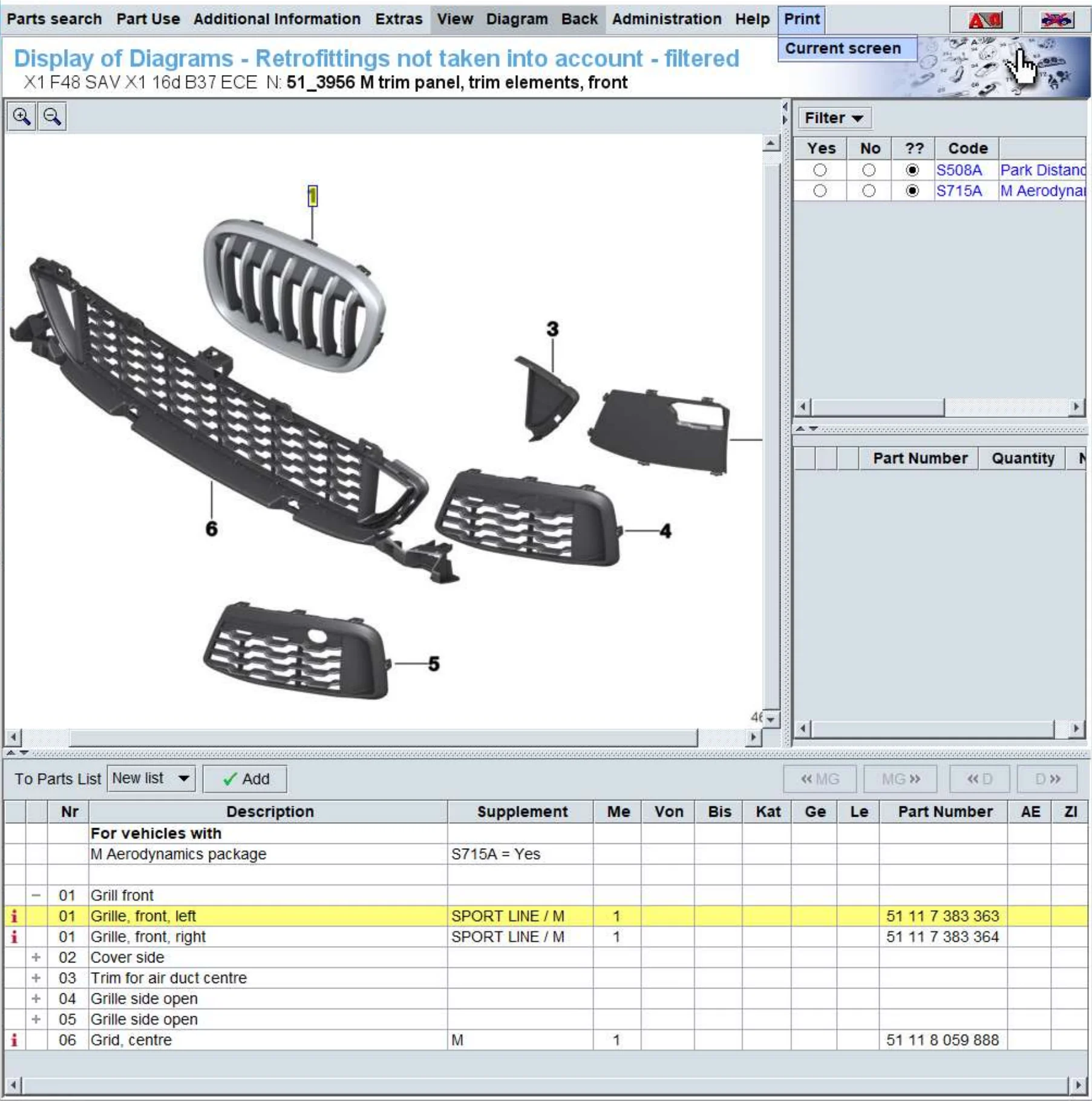This screenshot has height=1101, width=1092.
Task: Click part number 51 11 7 383 363
Action: (x=943, y=916)
